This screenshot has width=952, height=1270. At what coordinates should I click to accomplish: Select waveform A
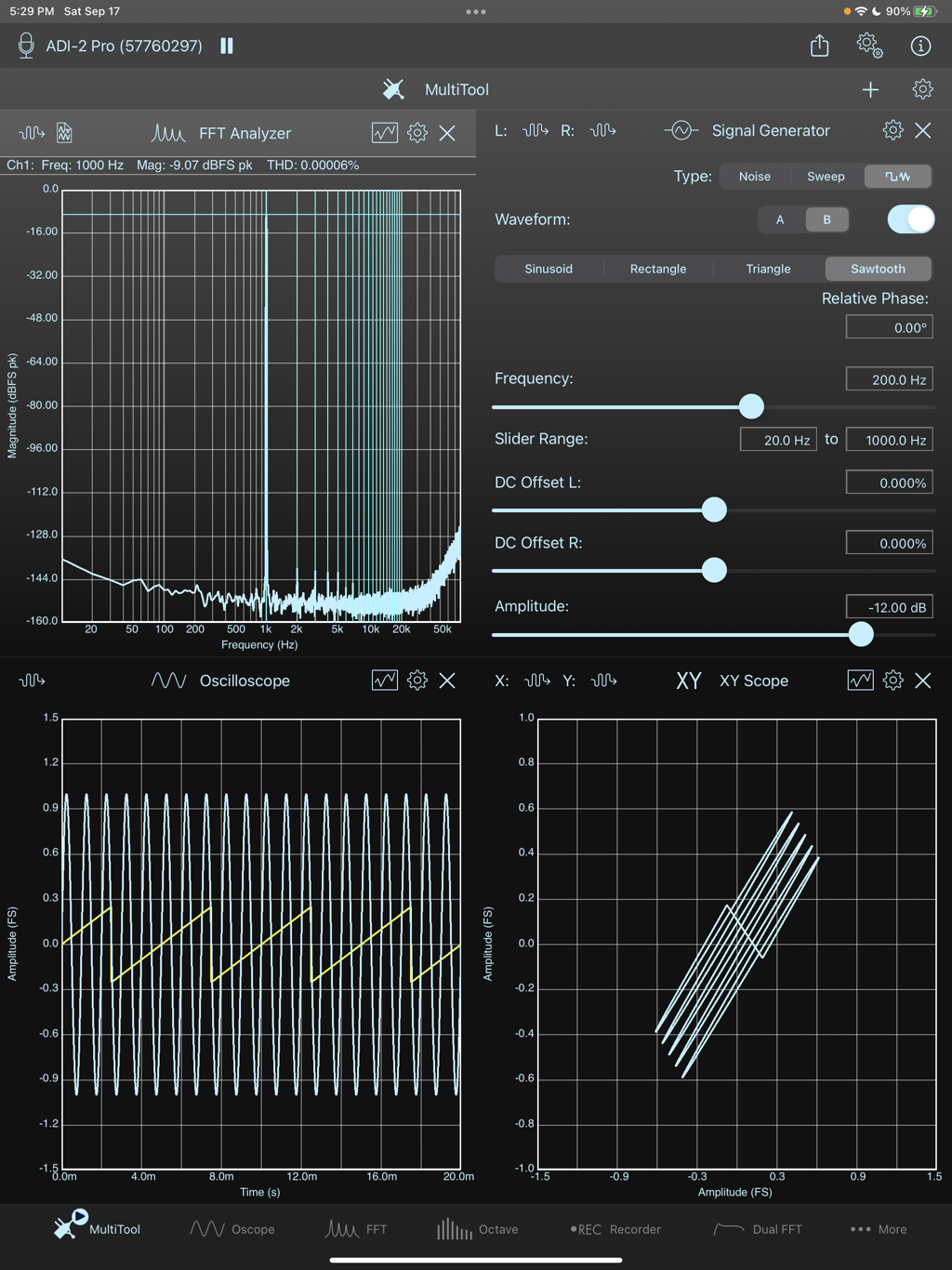tap(780, 219)
